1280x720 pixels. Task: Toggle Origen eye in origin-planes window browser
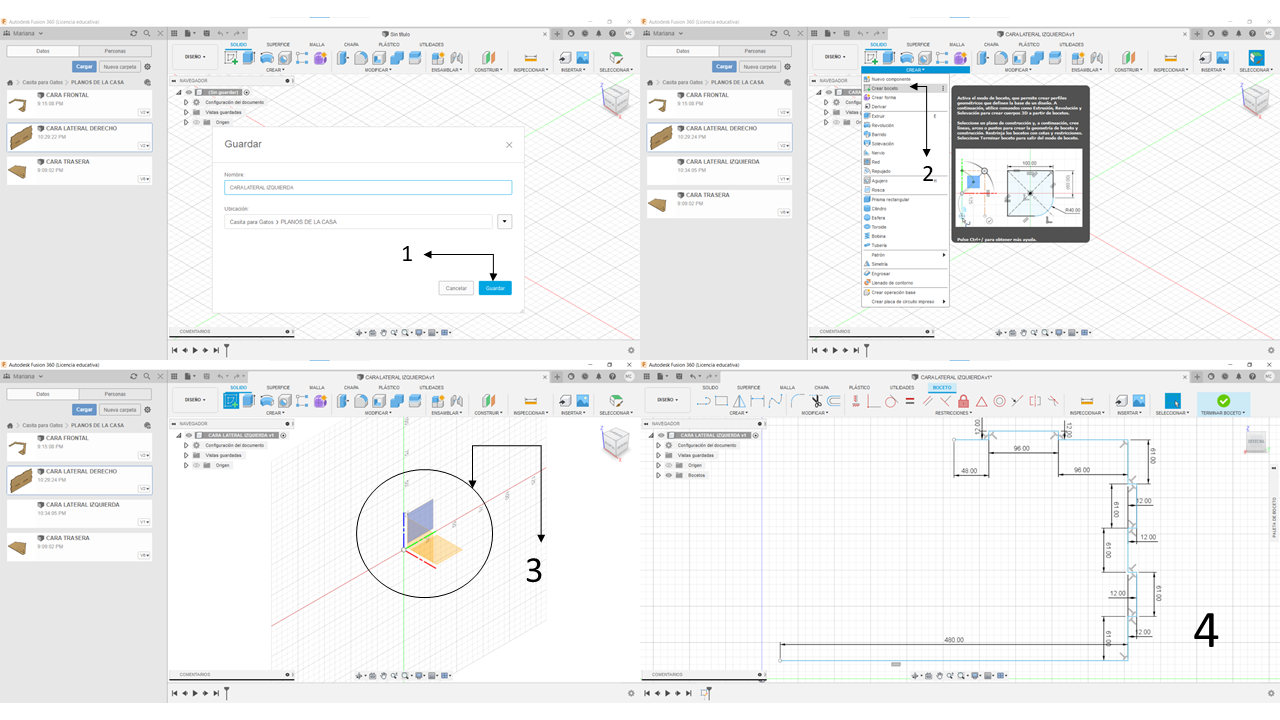195,465
